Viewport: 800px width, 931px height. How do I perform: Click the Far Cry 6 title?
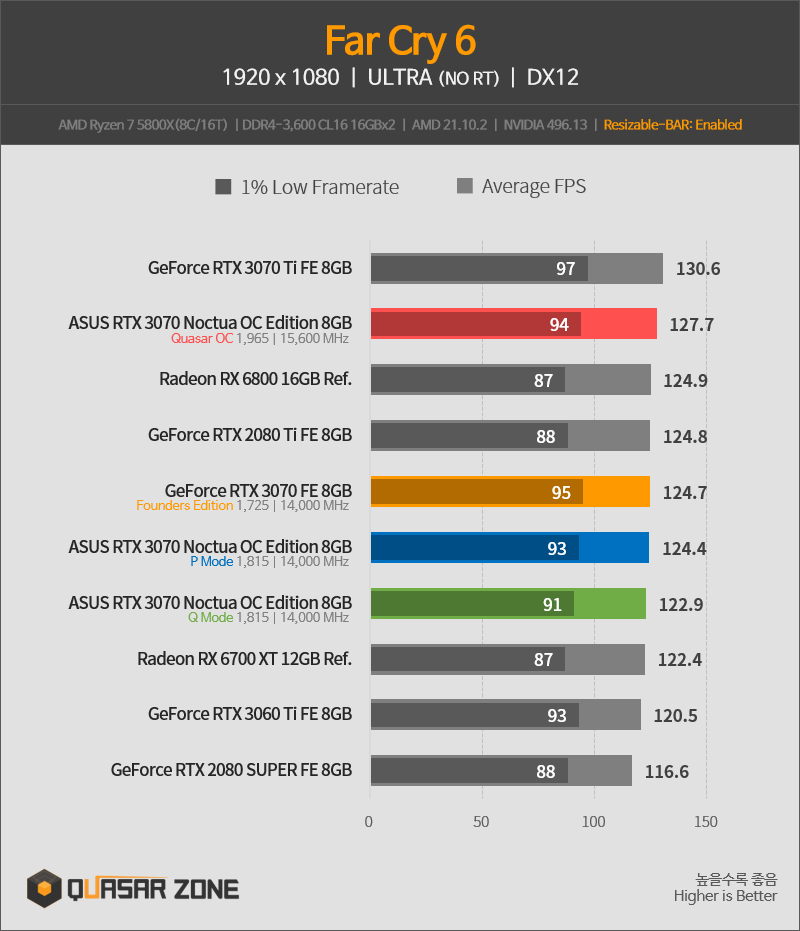[x=400, y=42]
